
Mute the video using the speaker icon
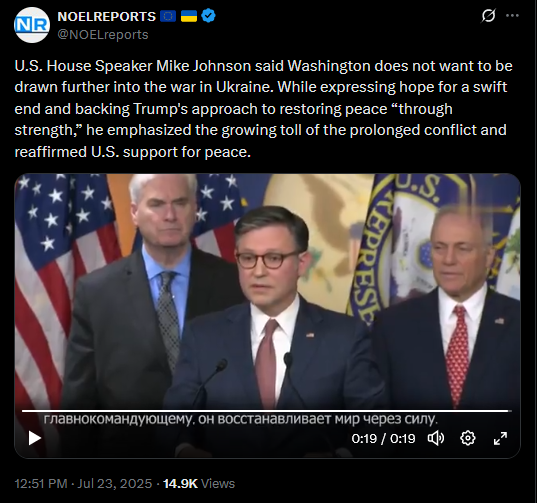pos(436,438)
